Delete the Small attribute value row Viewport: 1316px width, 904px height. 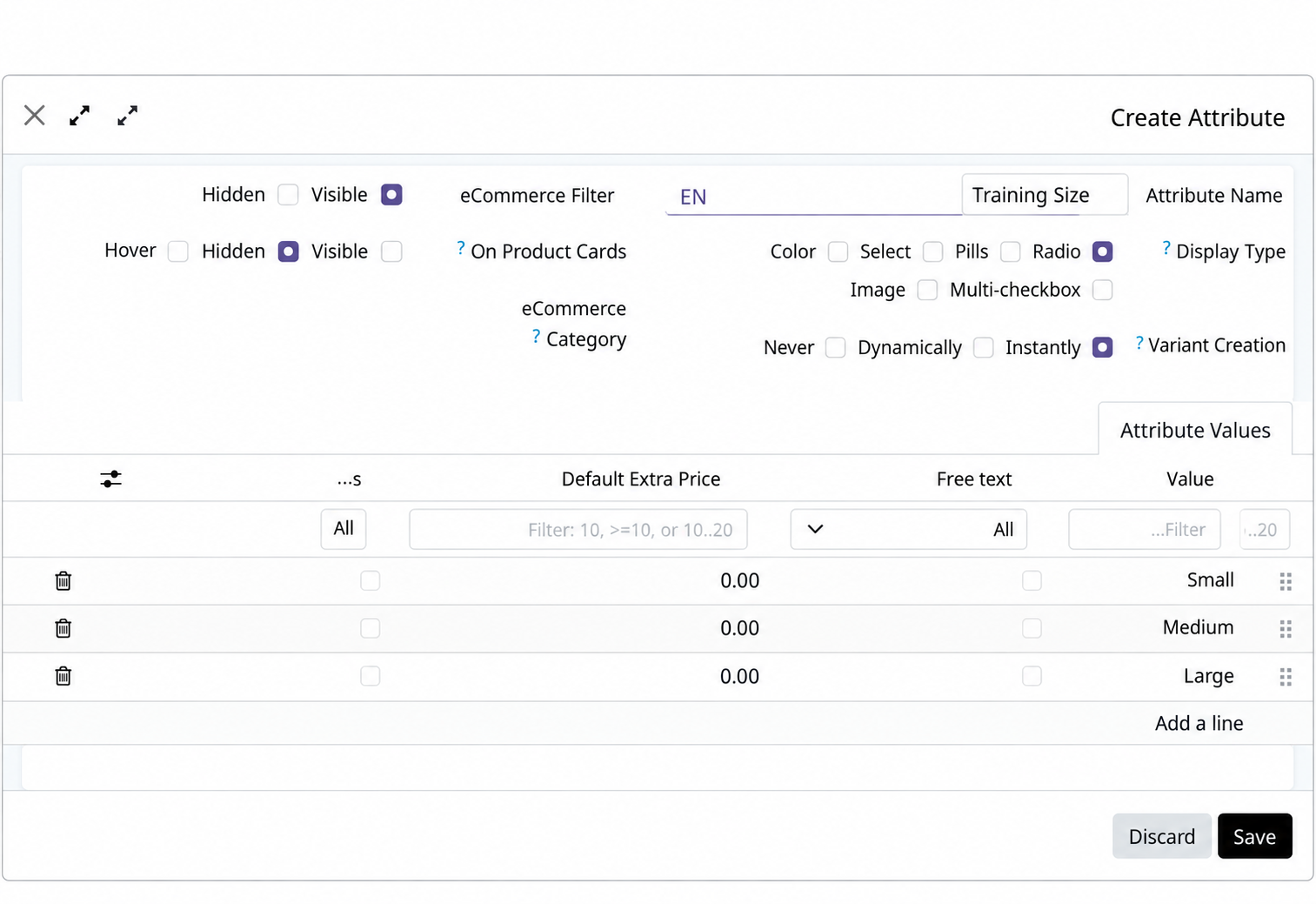[63, 580]
